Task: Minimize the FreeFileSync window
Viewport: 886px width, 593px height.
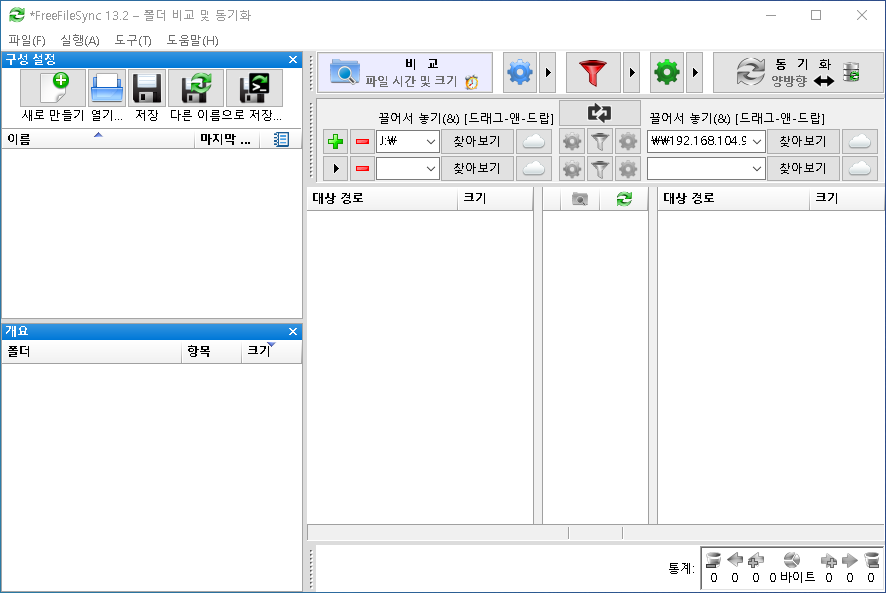Action: [x=771, y=15]
